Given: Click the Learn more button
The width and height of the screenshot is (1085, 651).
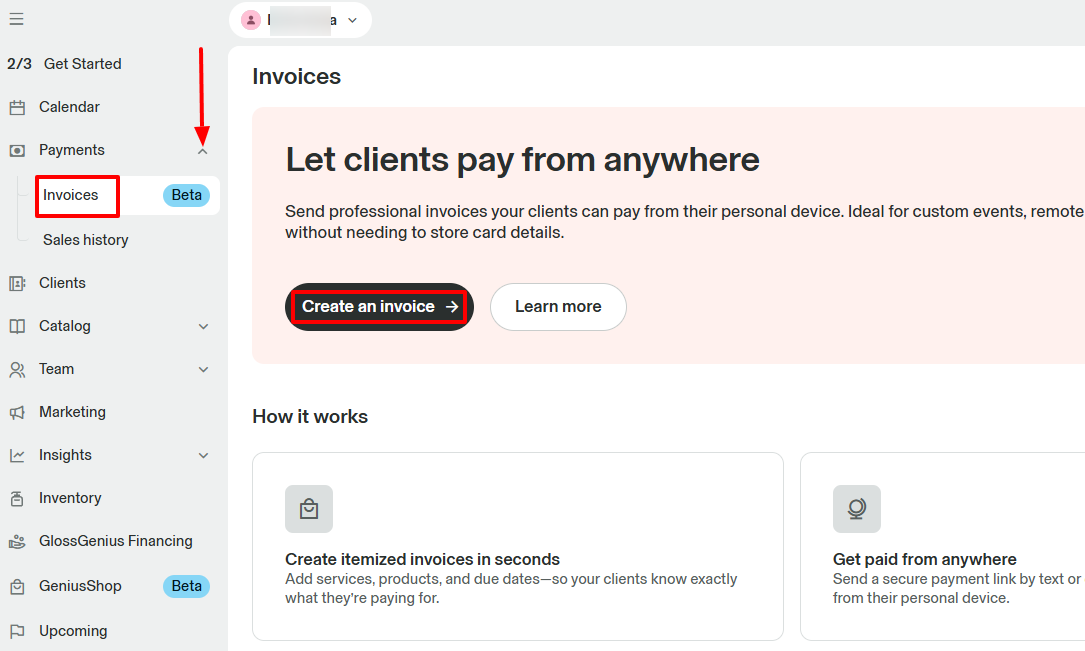Looking at the screenshot, I should tap(558, 307).
